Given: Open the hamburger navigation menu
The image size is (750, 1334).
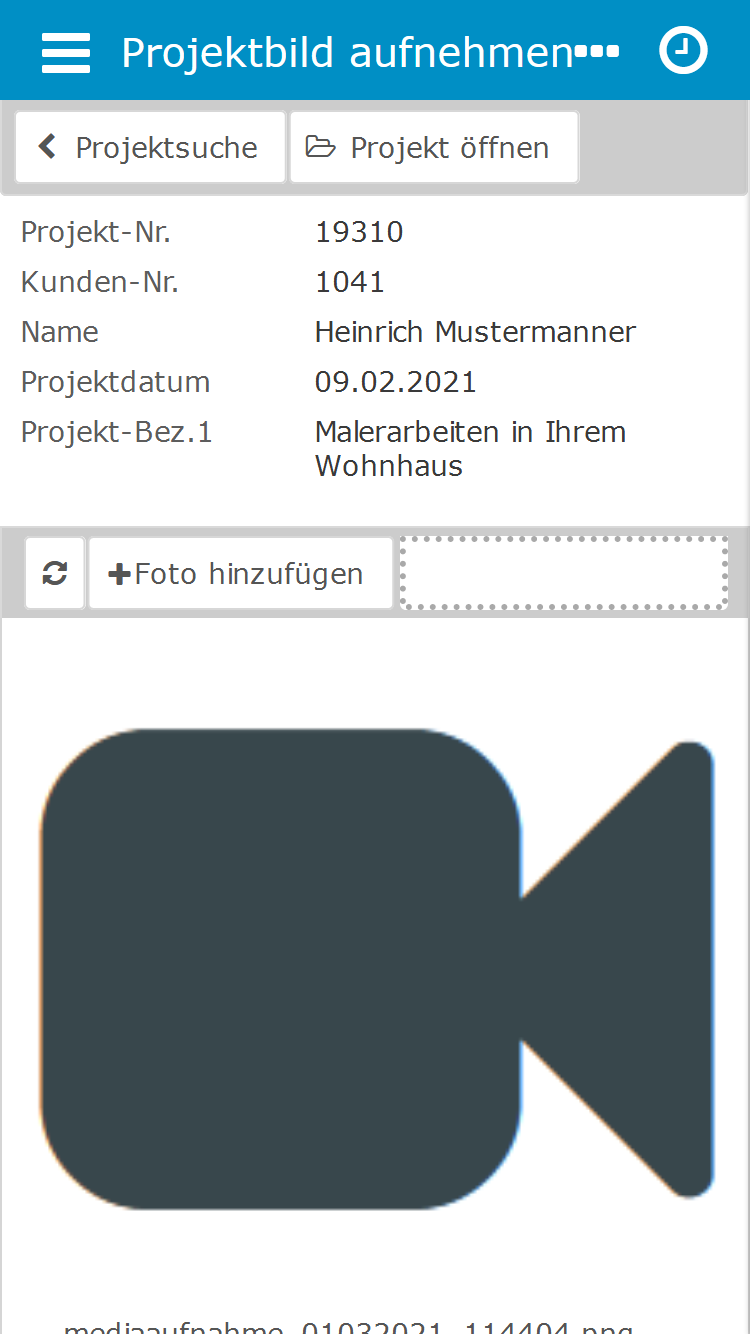Looking at the screenshot, I should click(66, 52).
